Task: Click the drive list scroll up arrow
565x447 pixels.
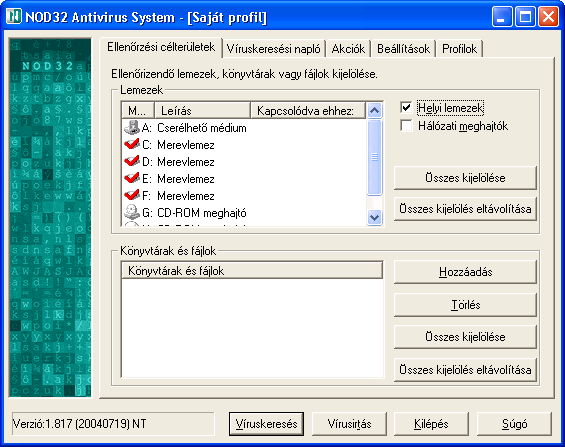Action: tap(374, 110)
